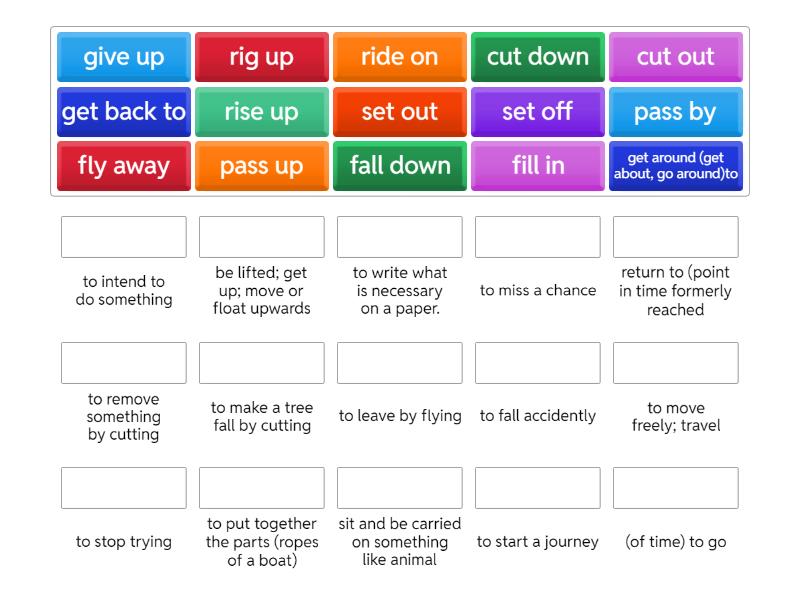Select the "set off" tile
Viewport: 800px width, 600px height.
(537, 112)
